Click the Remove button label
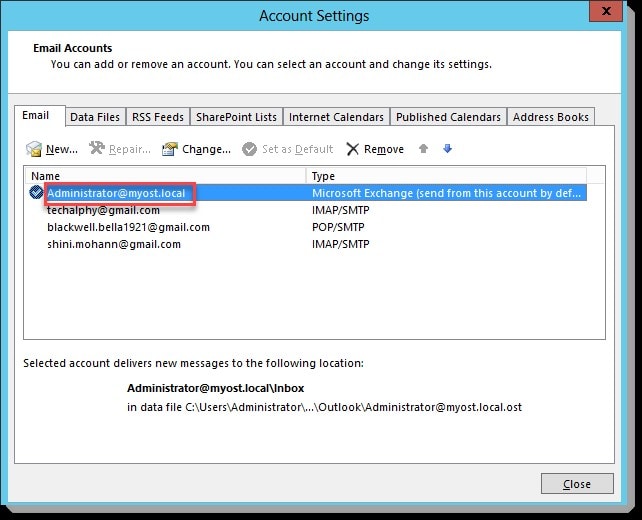642x520 pixels. 384,149
